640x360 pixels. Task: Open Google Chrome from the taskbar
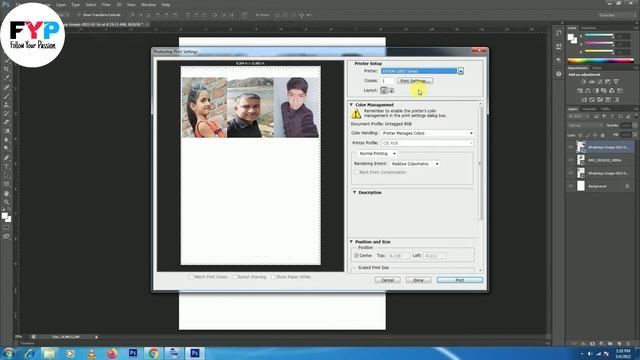point(153,353)
